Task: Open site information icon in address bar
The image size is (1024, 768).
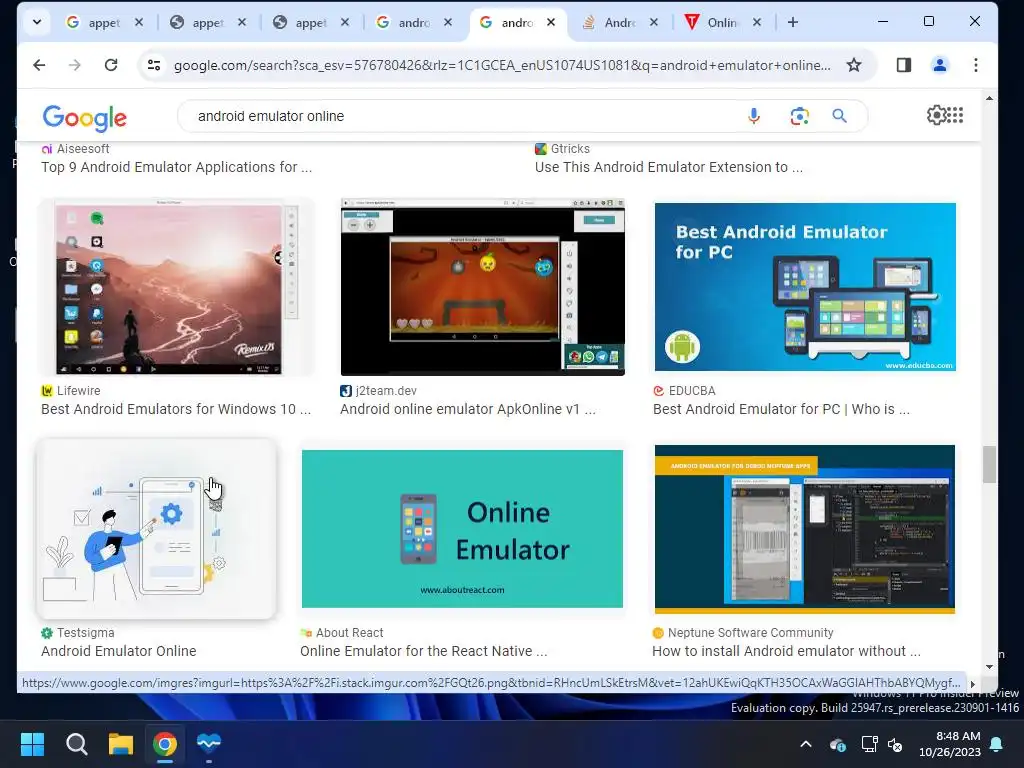Action: pyautogui.click(x=154, y=65)
